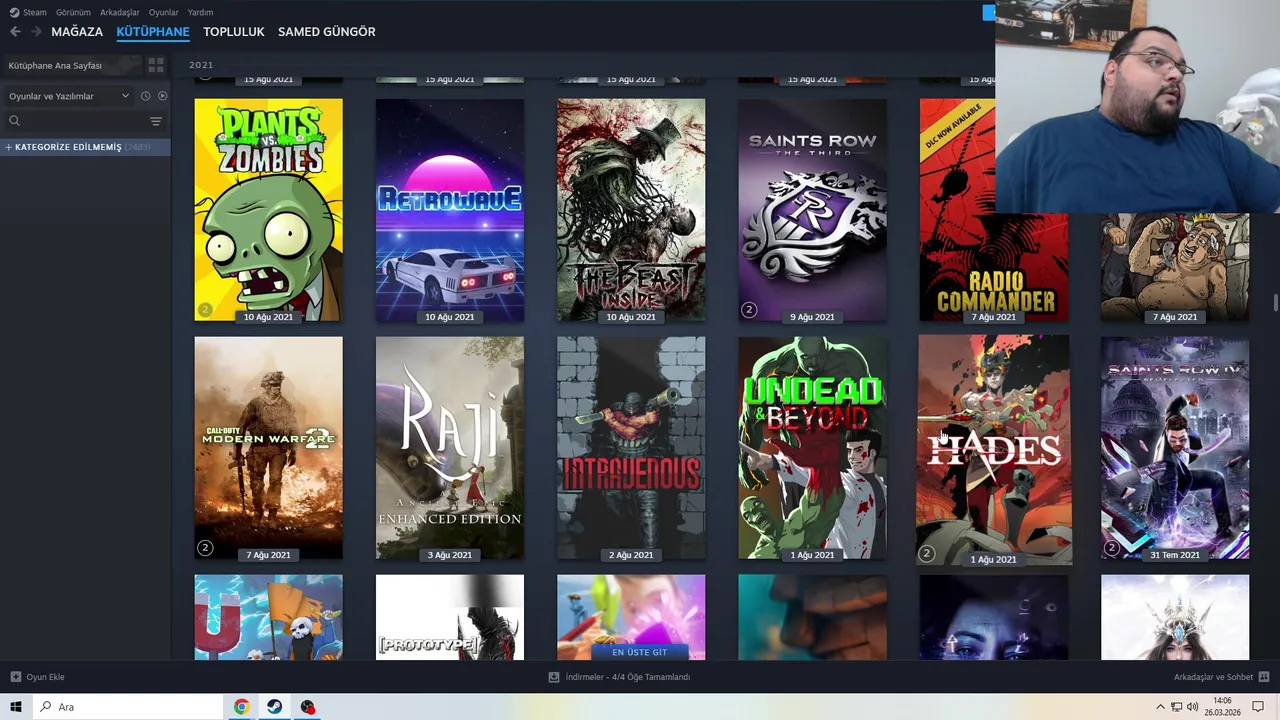The height and width of the screenshot is (720, 1280).
Task: Click the 2 badge on Saints Row IV
Action: [x=1111, y=548]
